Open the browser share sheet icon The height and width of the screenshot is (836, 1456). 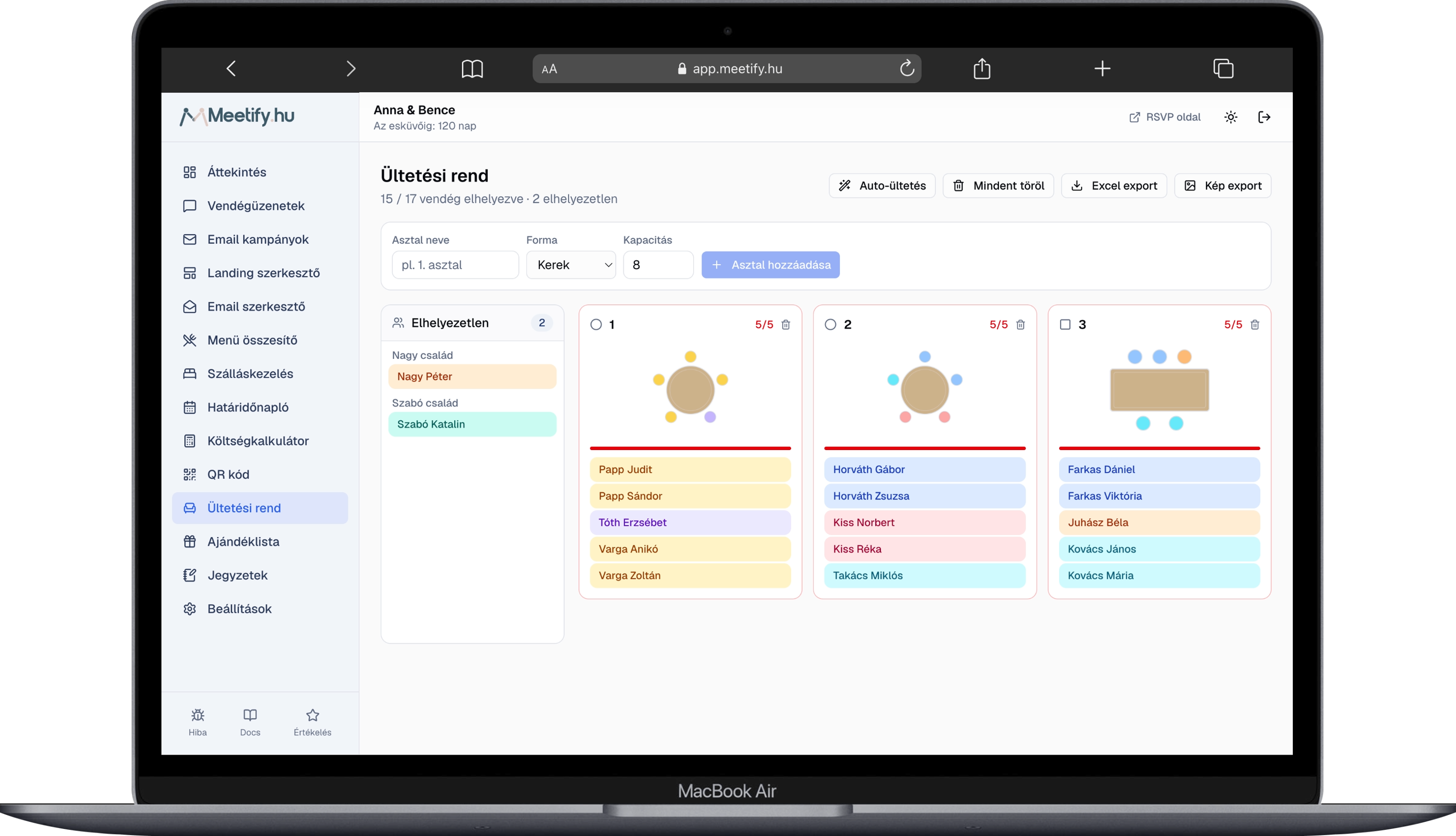point(982,69)
